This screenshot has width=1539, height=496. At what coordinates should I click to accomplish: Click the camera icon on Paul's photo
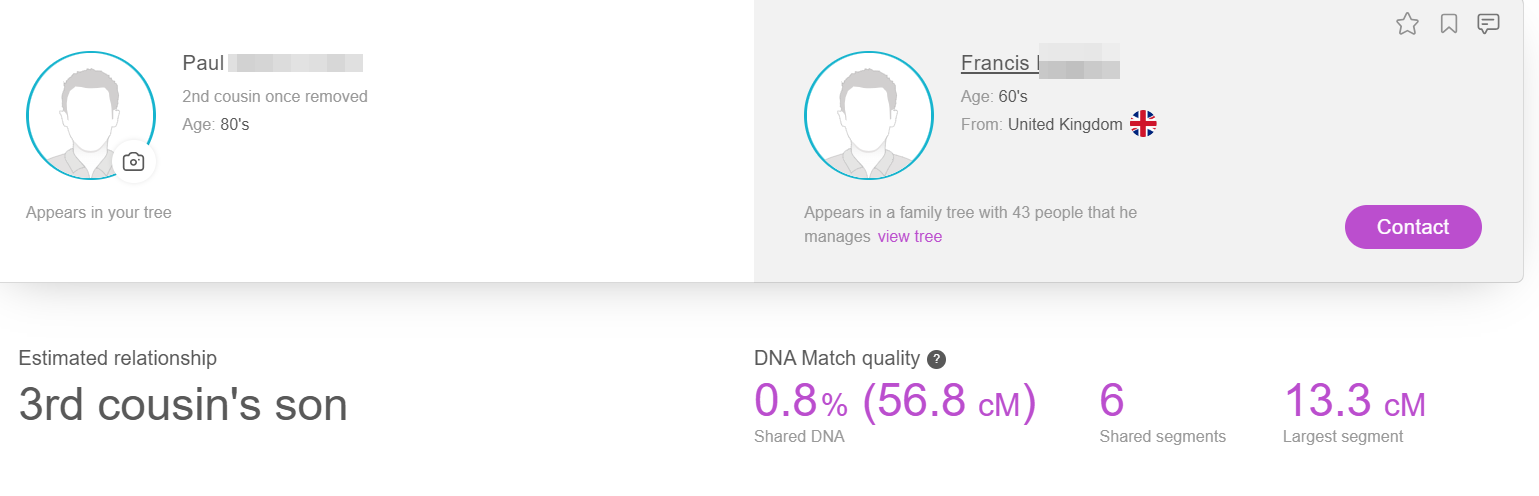click(134, 162)
